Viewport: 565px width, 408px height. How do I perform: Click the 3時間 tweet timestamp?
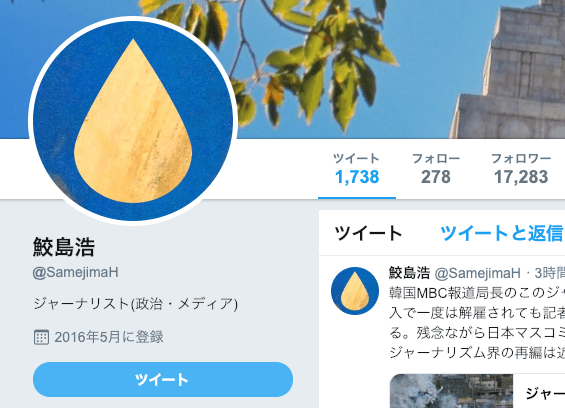click(x=550, y=273)
